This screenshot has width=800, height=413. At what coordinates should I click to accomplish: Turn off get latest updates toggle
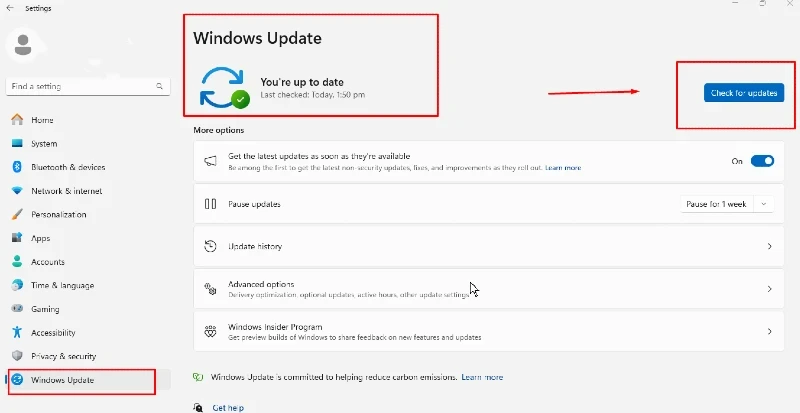pyautogui.click(x=762, y=161)
